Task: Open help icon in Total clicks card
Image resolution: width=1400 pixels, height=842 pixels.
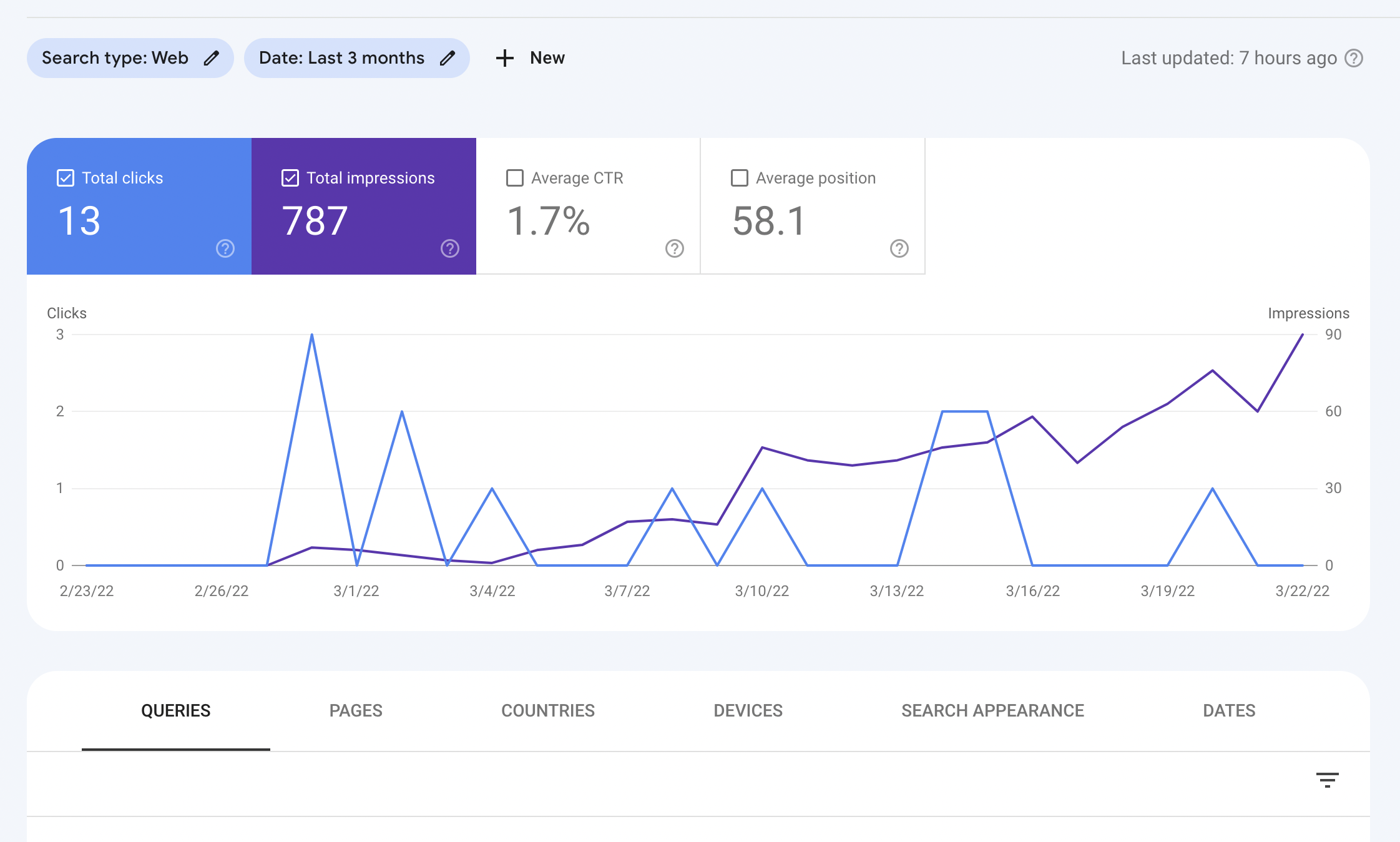Action: (x=225, y=248)
